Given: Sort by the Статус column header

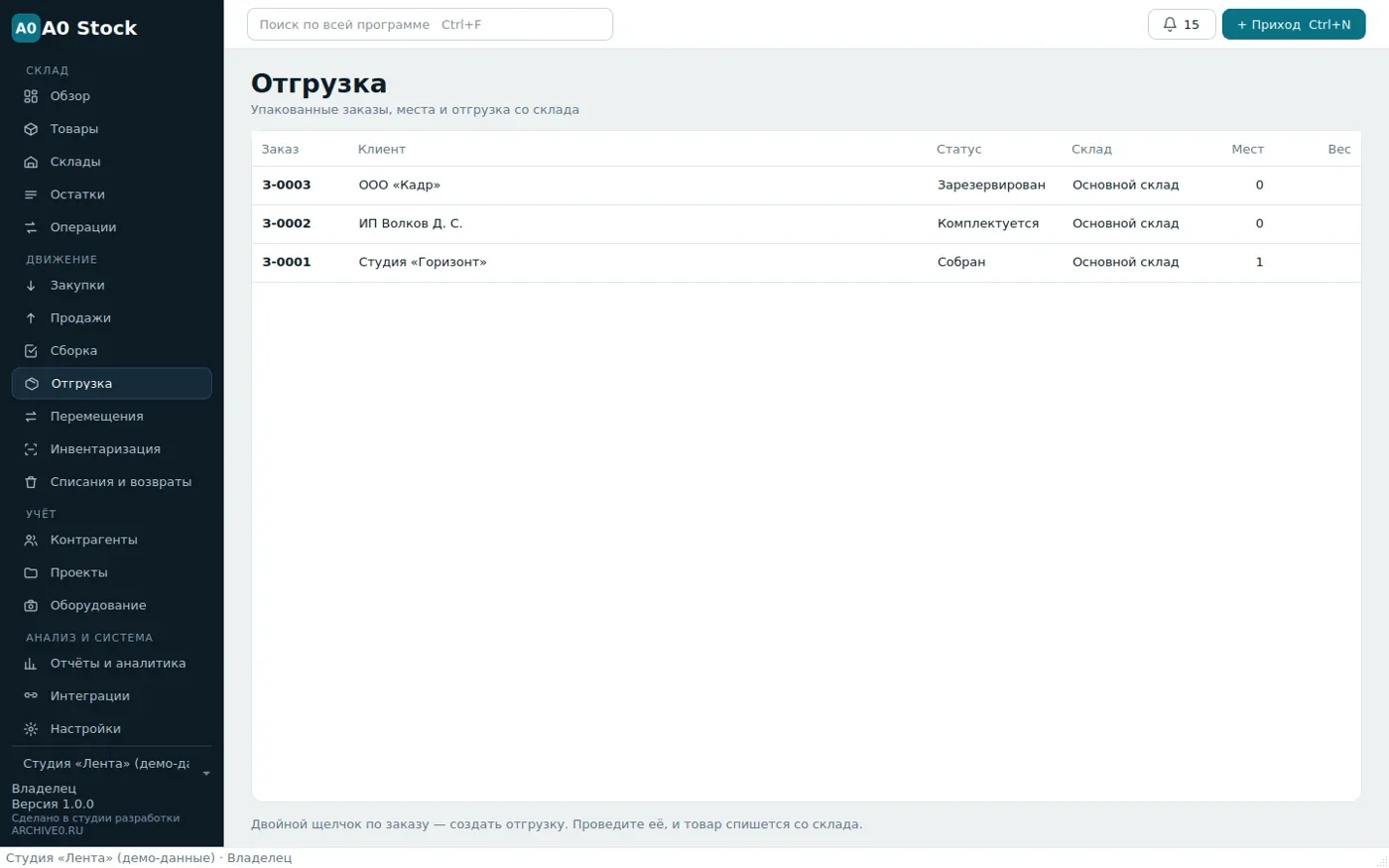Looking at the screenshot, I should tap(958, 150).
